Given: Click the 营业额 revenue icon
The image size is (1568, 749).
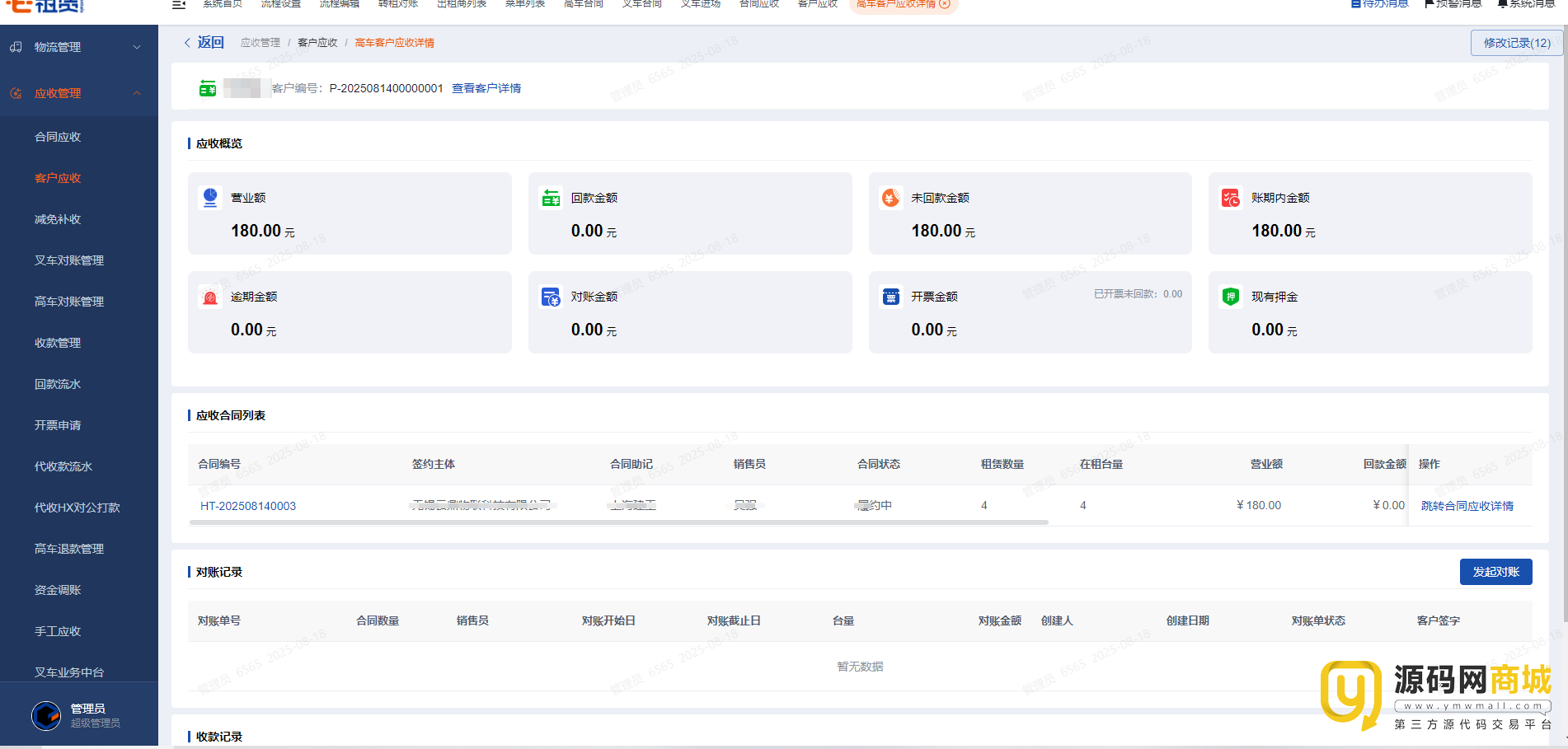Looking at the screenshot, I should click(210, 198).
